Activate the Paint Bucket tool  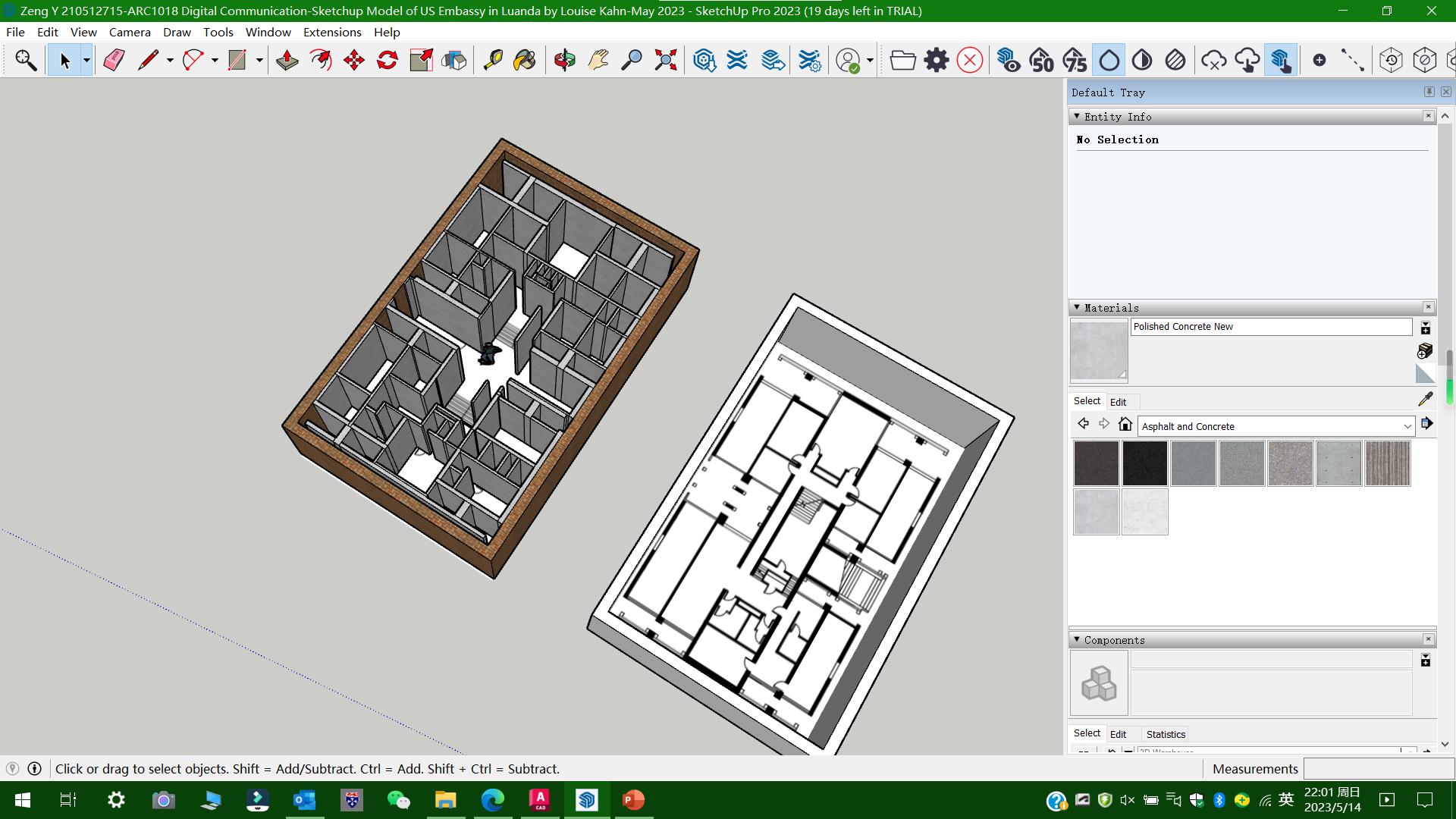coord(525,60)
